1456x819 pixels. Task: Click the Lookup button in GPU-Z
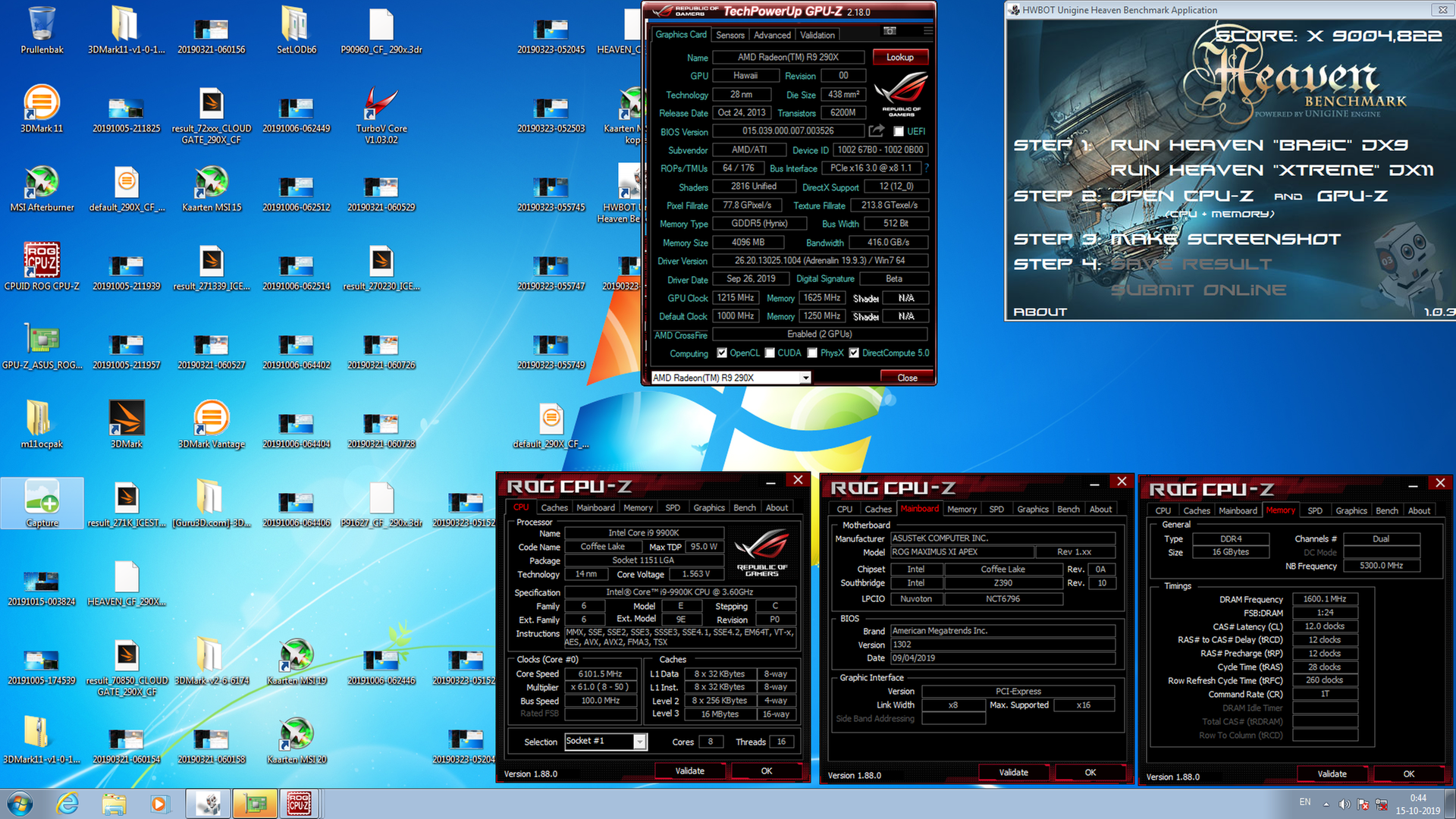point(900,57)
